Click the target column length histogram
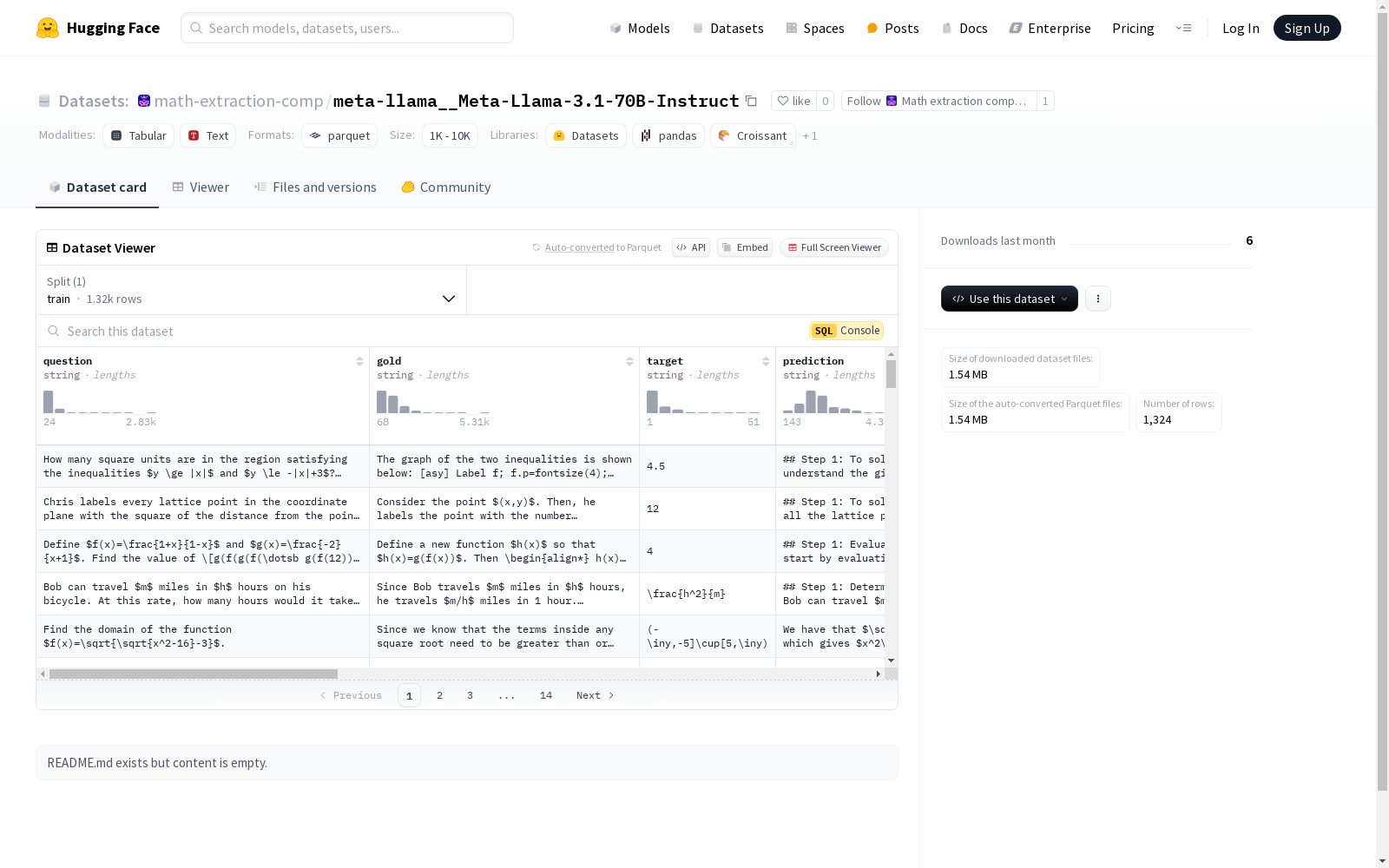This screenshot has height=868, width=1389. click(703, 402)
